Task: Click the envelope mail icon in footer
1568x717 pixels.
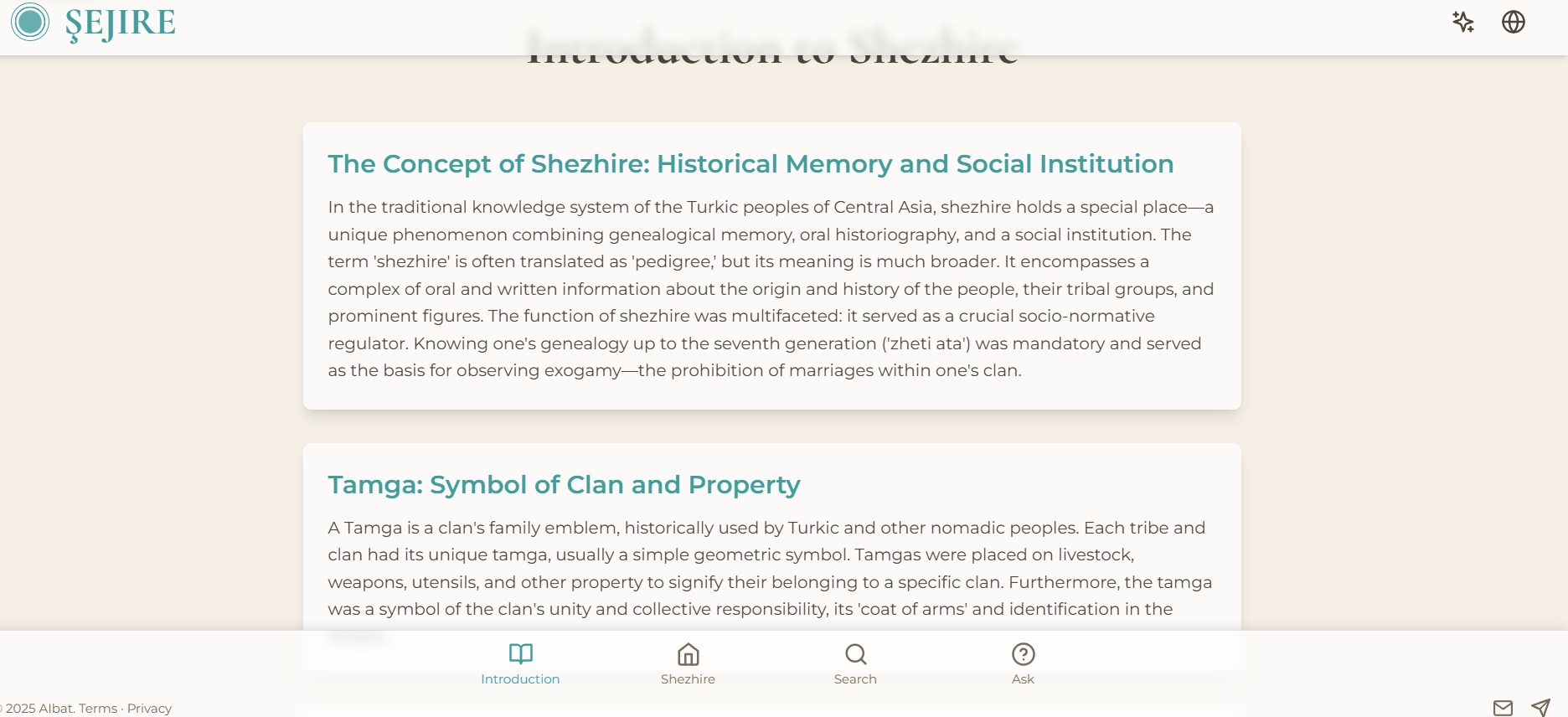Action: (x=1503, y=708)
